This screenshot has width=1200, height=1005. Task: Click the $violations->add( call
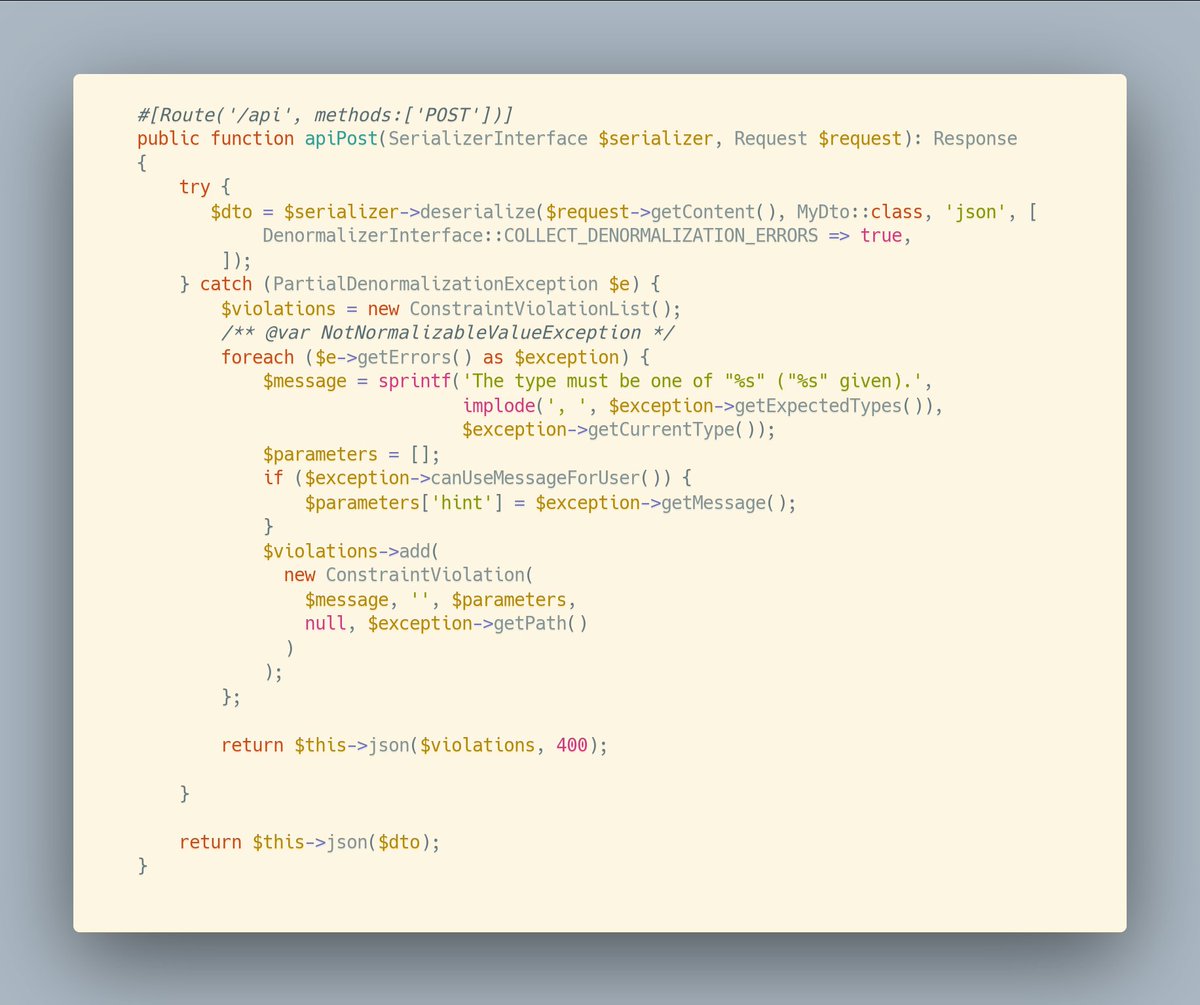coord(351,551)
